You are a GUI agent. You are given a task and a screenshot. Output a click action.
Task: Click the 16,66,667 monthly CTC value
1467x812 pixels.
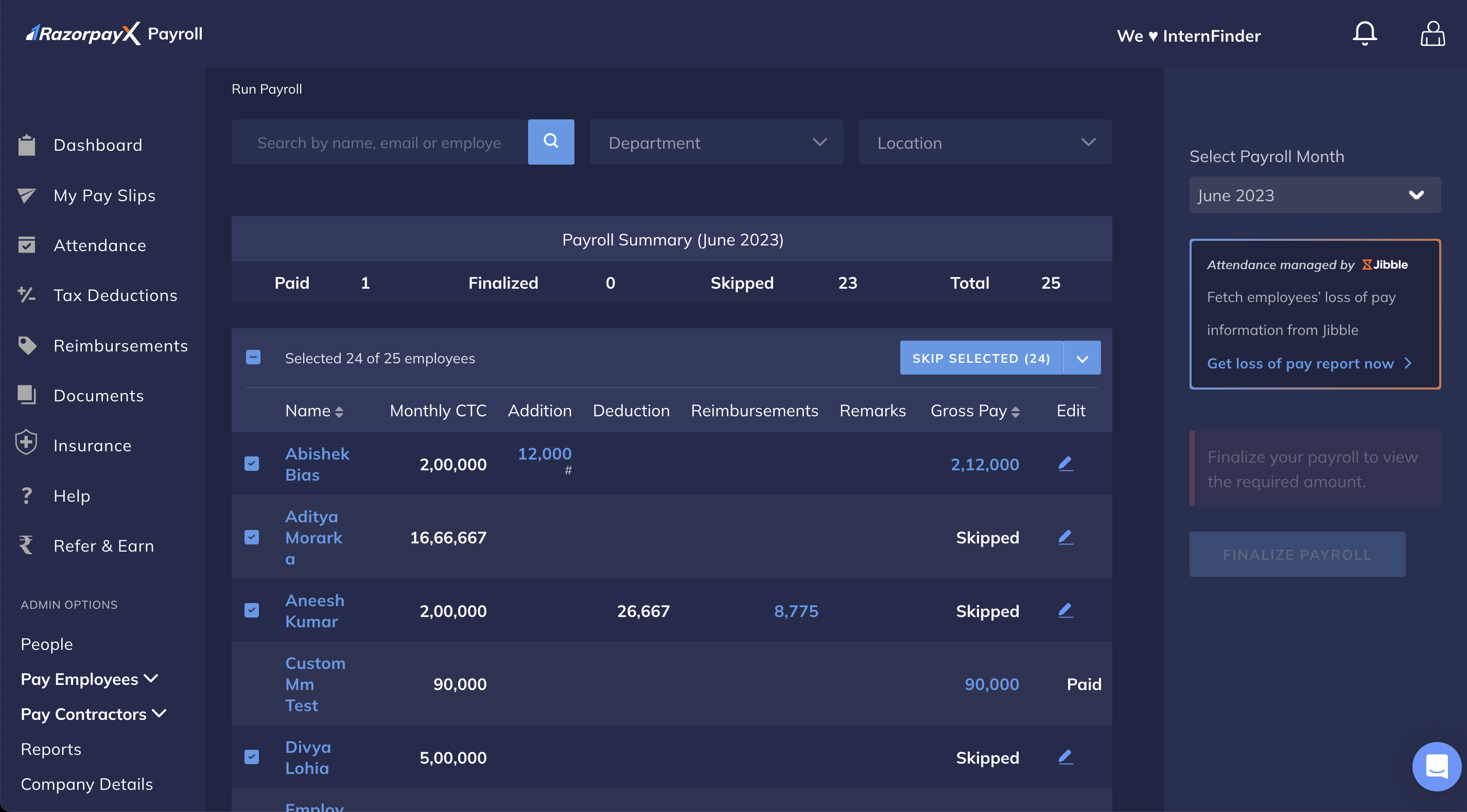(x=448, y=538)
